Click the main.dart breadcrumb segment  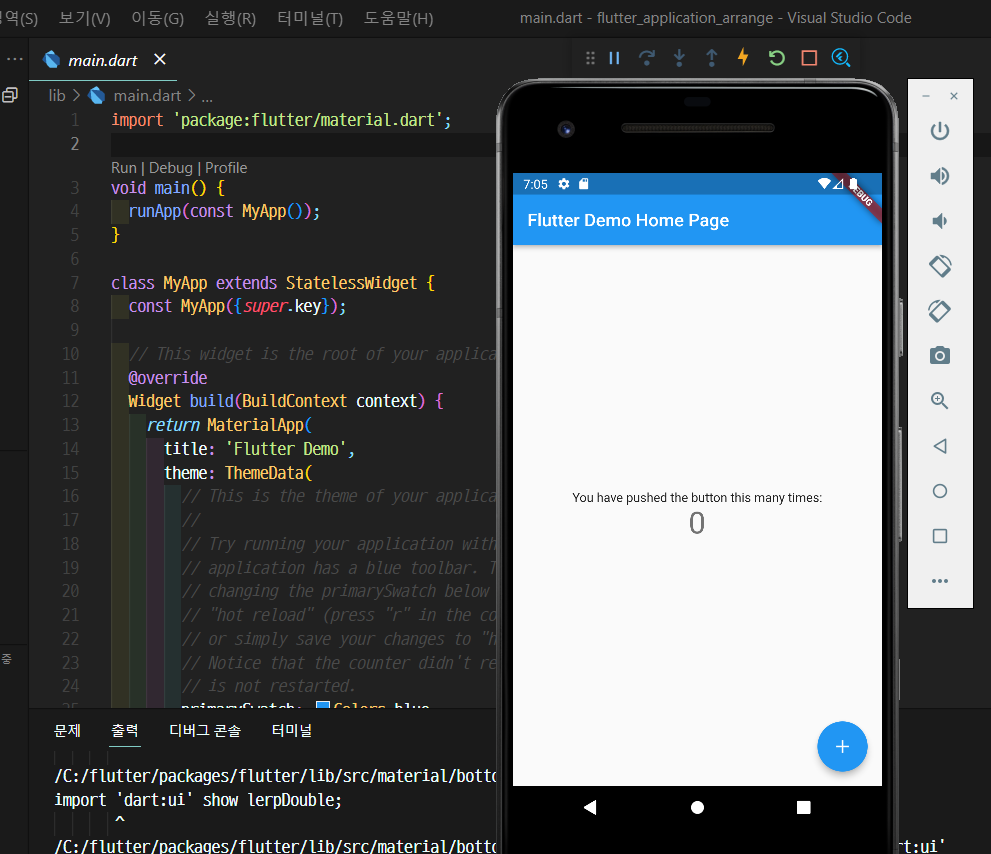click(147, 95)
